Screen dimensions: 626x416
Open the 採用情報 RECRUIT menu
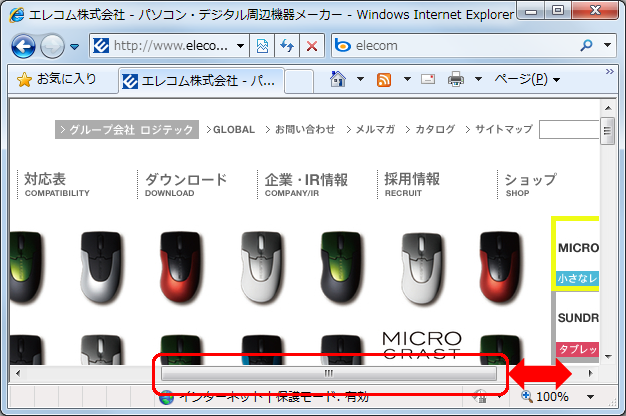tap(412, 184)
